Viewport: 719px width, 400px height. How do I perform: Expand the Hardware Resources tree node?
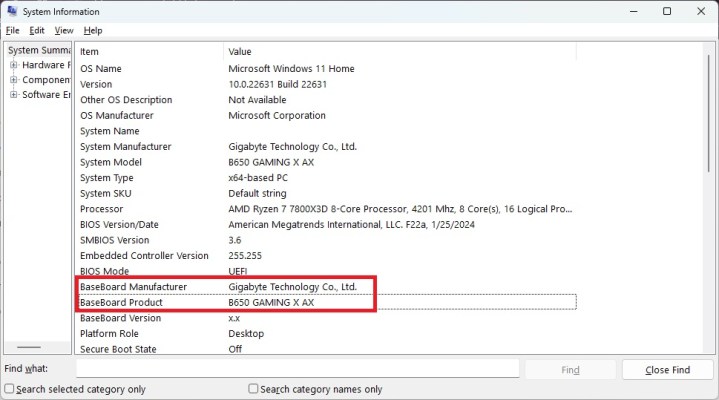coord(14,65)
